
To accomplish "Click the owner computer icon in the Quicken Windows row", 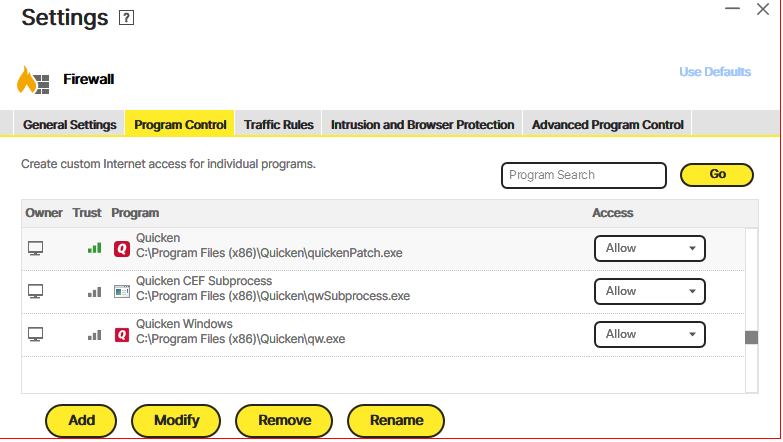I will click(x=35, y=334).
